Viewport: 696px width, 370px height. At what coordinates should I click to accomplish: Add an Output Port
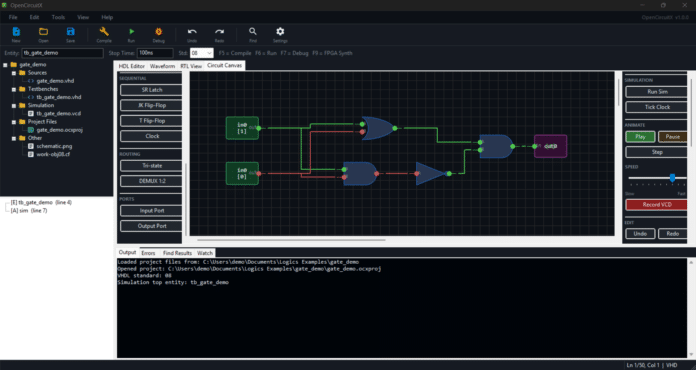[x=152, y=226]
